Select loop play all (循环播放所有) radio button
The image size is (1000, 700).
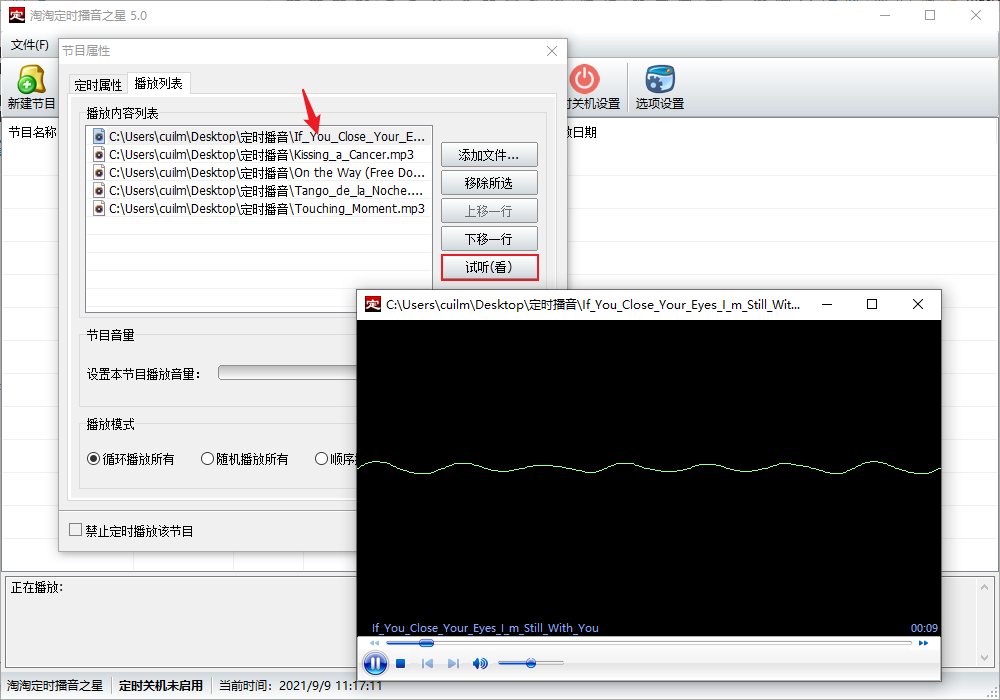[x=94, y=458]
